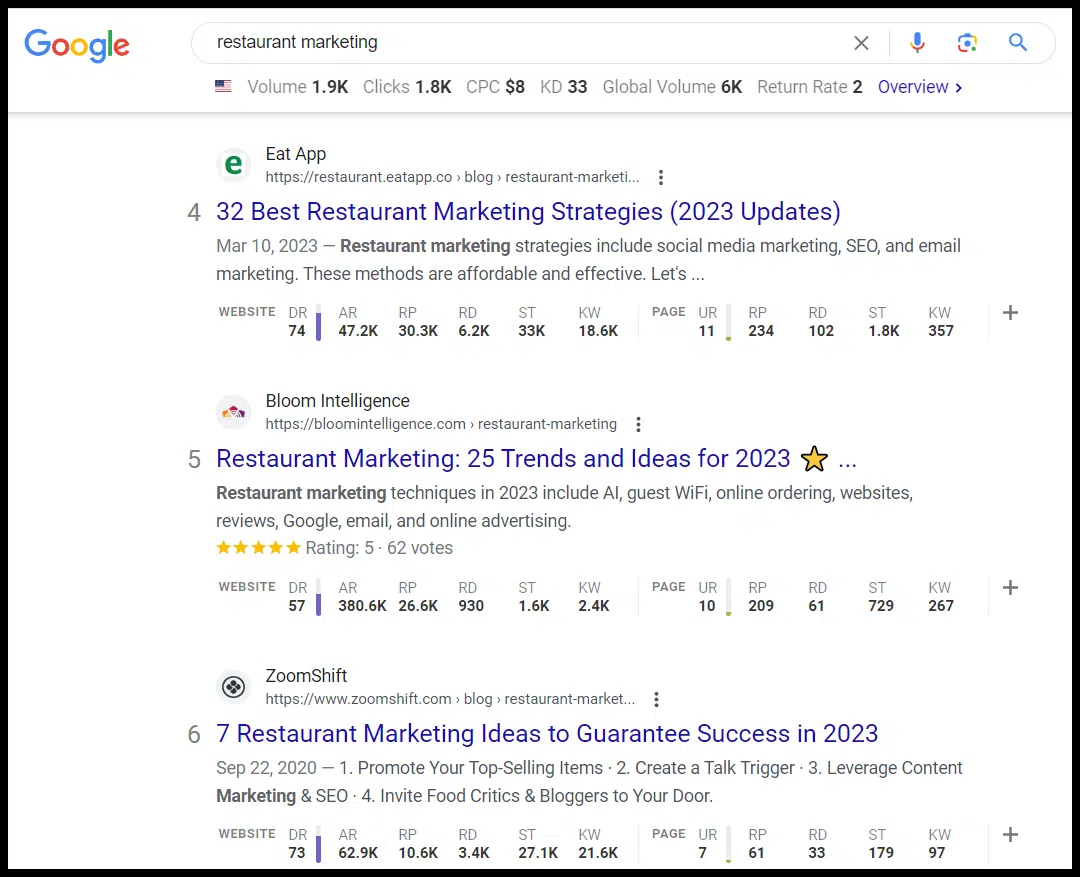The height and width of the screenshot is (877, 1080).
Task: Start voice search with microphone icon
Action: [x=917, y=43]
